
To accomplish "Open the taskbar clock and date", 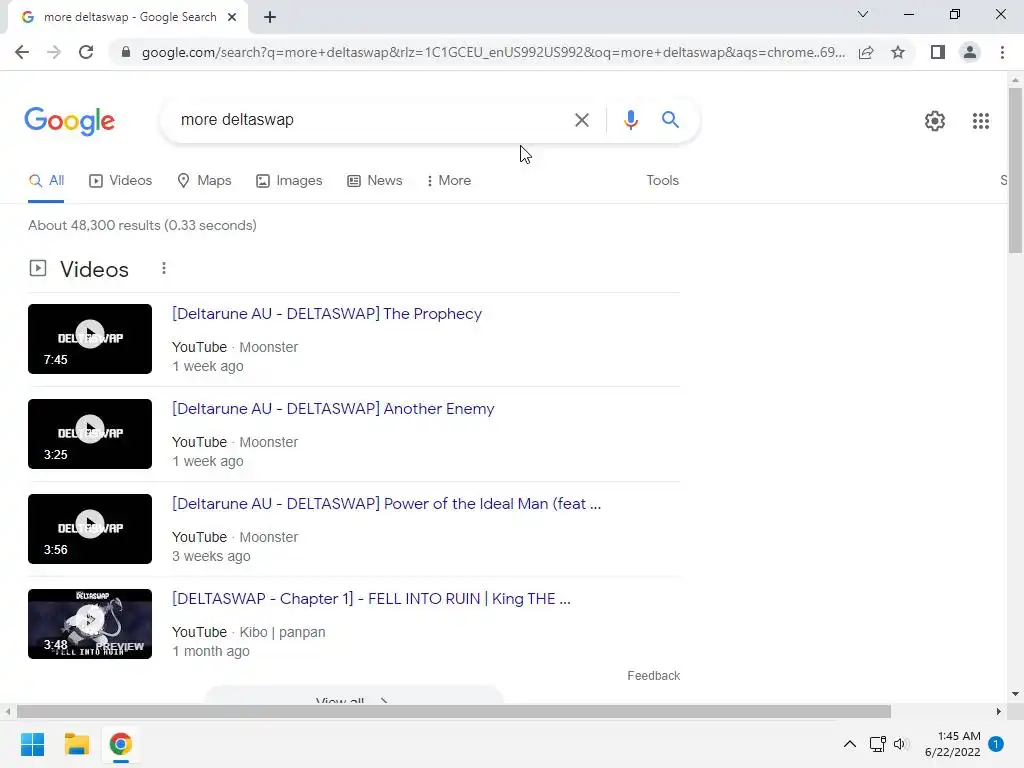I will 952,744.
